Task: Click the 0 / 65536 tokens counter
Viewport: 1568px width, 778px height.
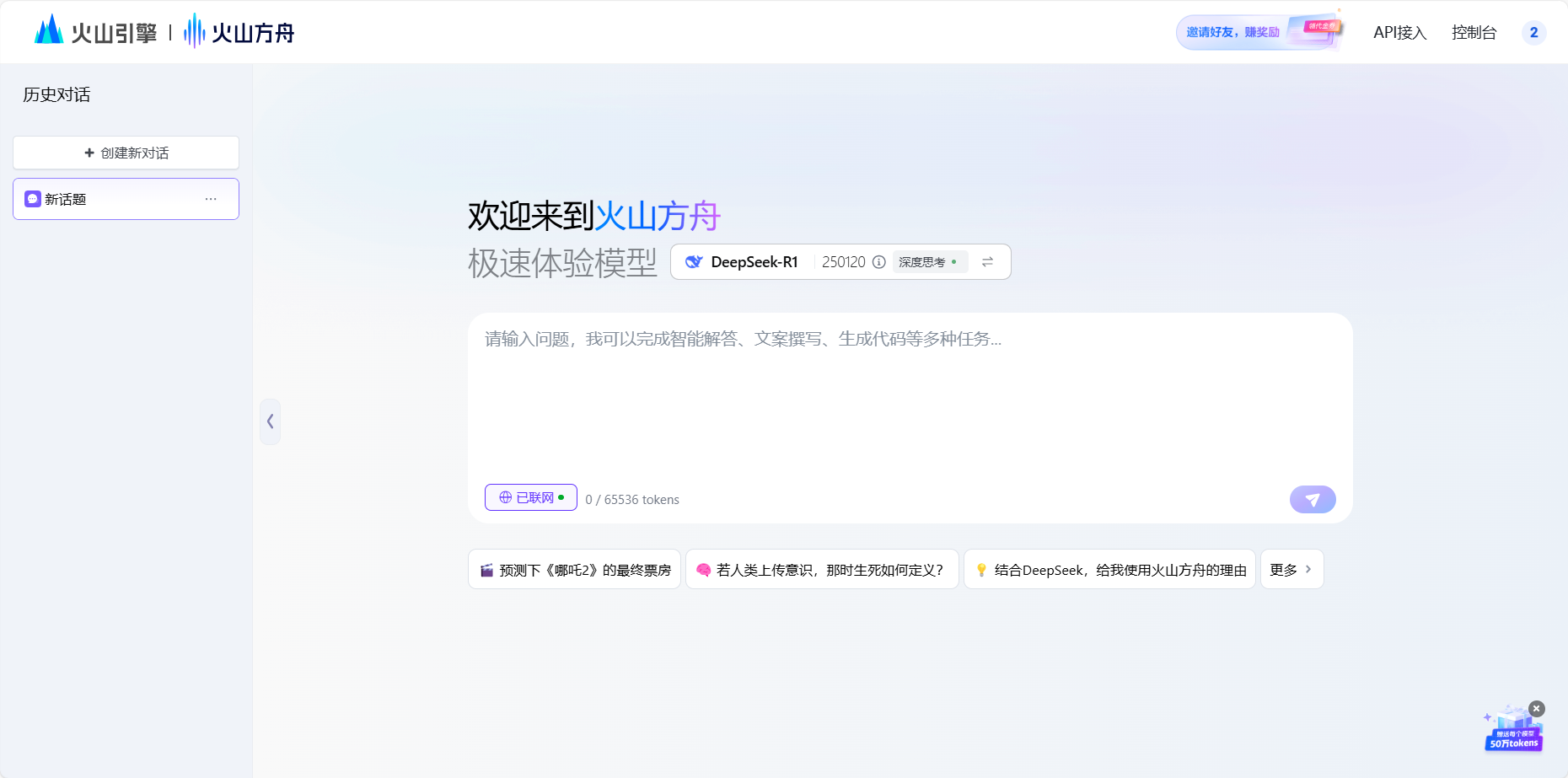Action: pos(632,500)
